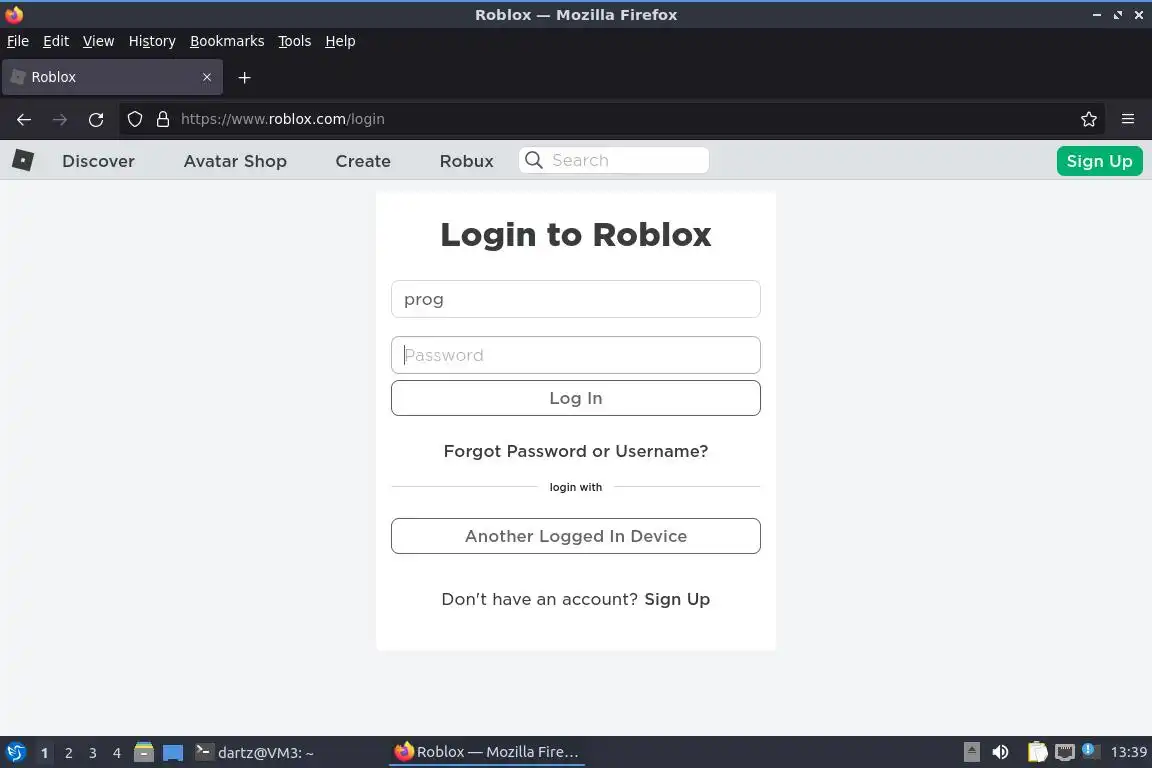Viewport: 1152px width, 768px height.
Task: Open dartz@VM3 terminal taskbar item
Action: coord(255,753)
